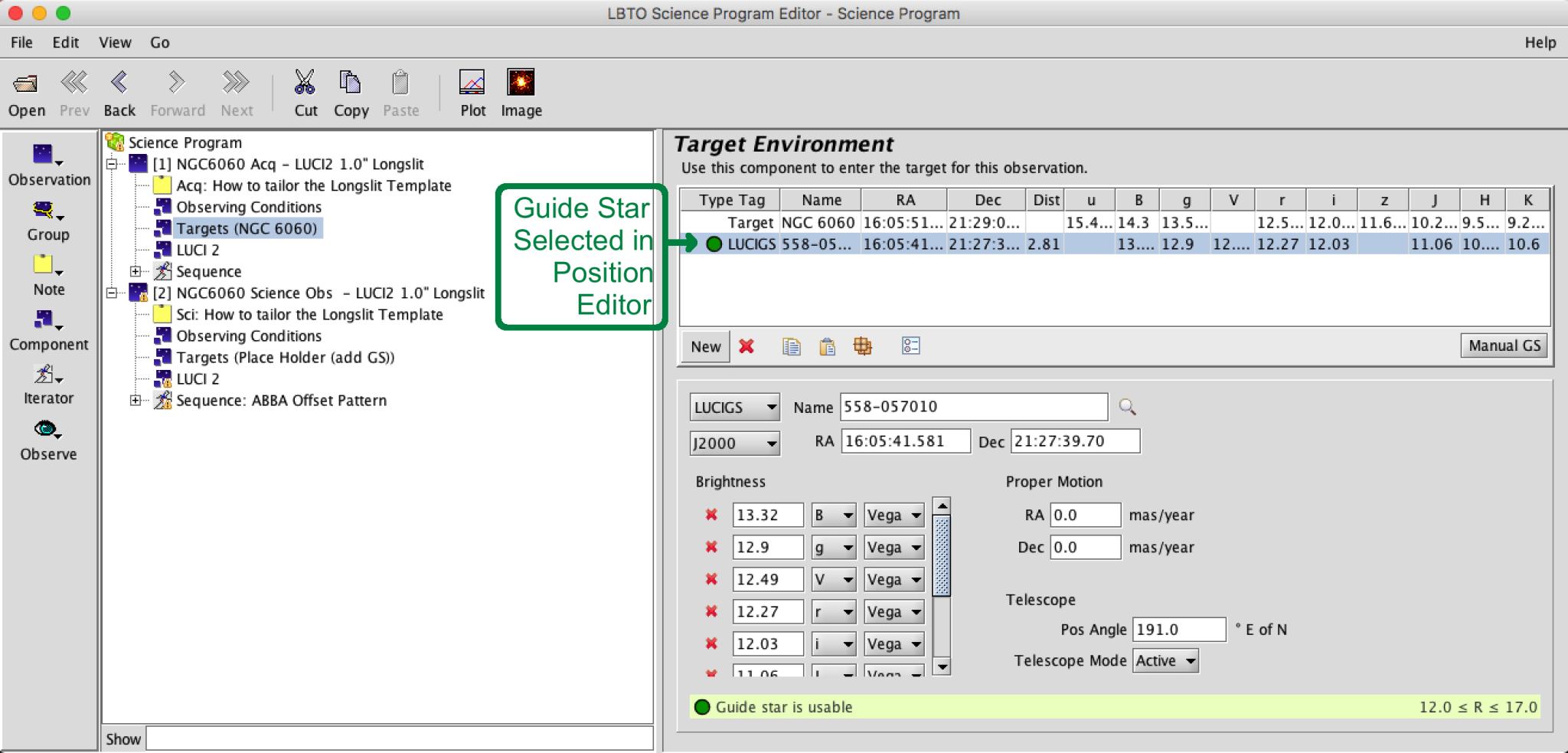The width and height of the screenshot is (1568, 753).
Task: Click the brightness scrollbar down arrow
Action: pyautogui.click(x=942, y=666)
